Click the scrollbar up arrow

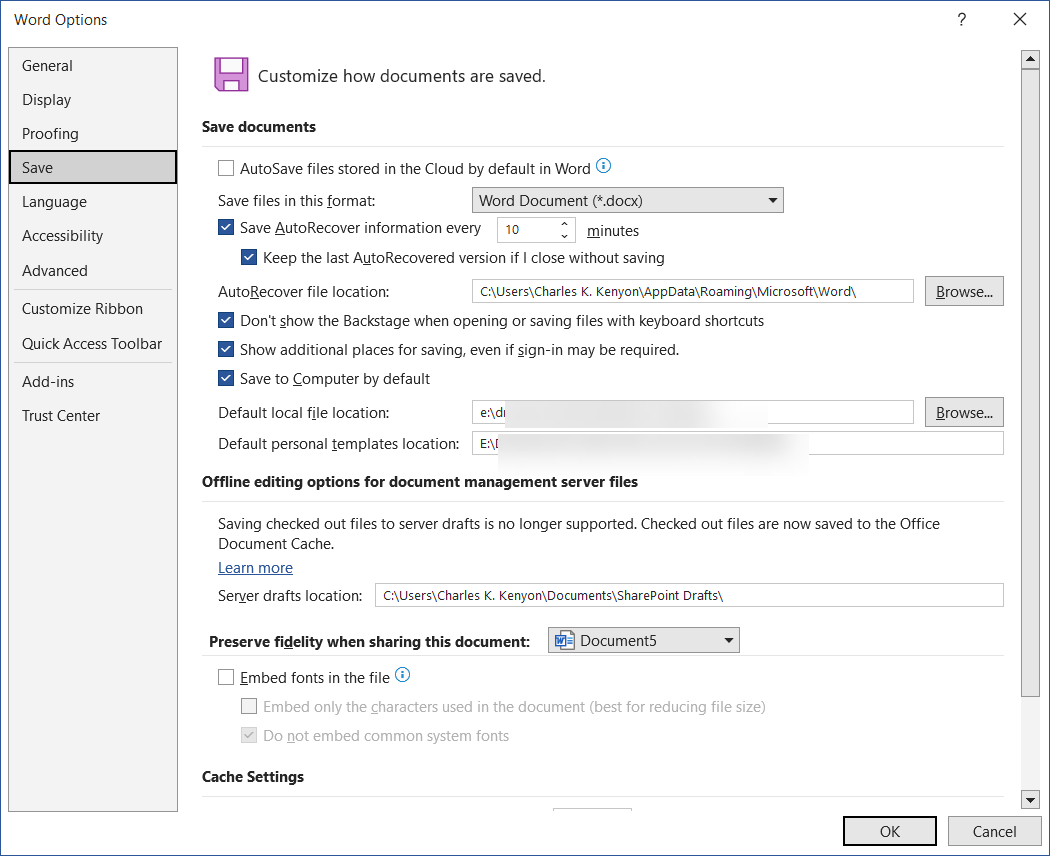point(1031,58)
